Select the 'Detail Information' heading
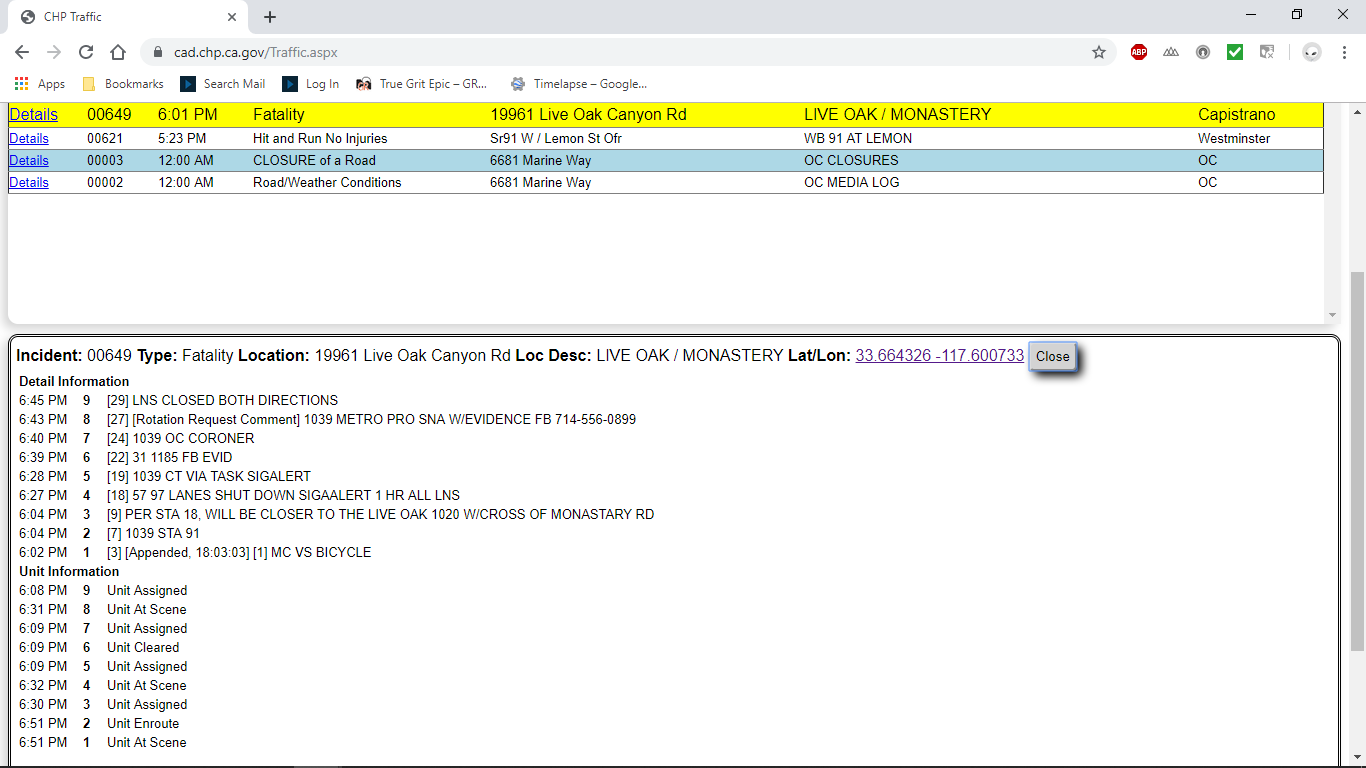The width and height of the screenshot is (1366, 768). 74,381
